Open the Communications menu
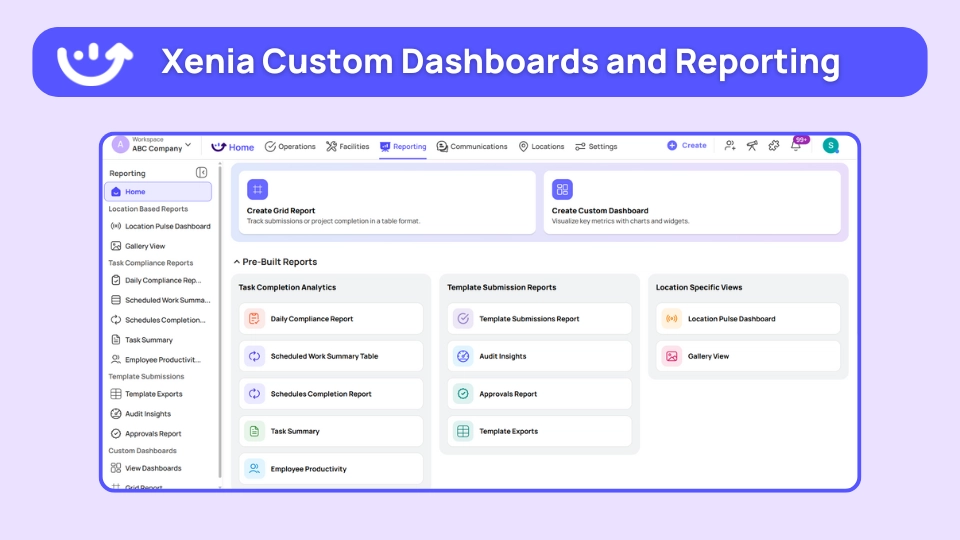Screen dimensions: 960x540 pos(472,147)
